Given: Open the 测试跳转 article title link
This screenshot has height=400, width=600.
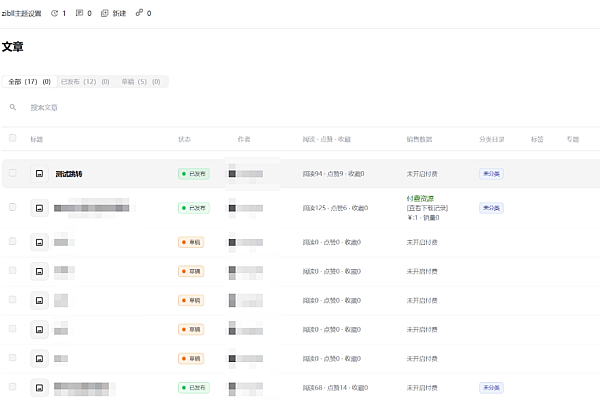Looking at the screenshot, I should 69,174.
